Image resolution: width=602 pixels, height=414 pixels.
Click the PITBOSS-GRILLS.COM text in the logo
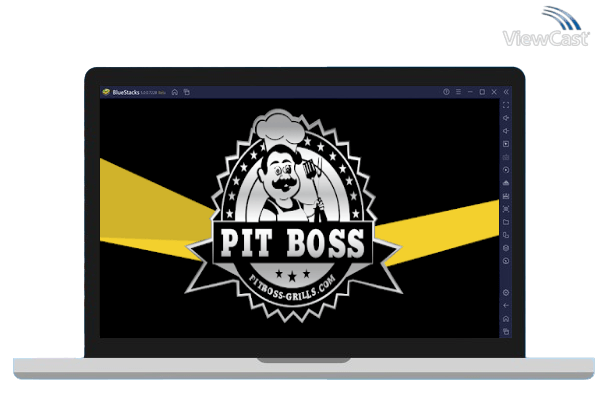(292, 288)
